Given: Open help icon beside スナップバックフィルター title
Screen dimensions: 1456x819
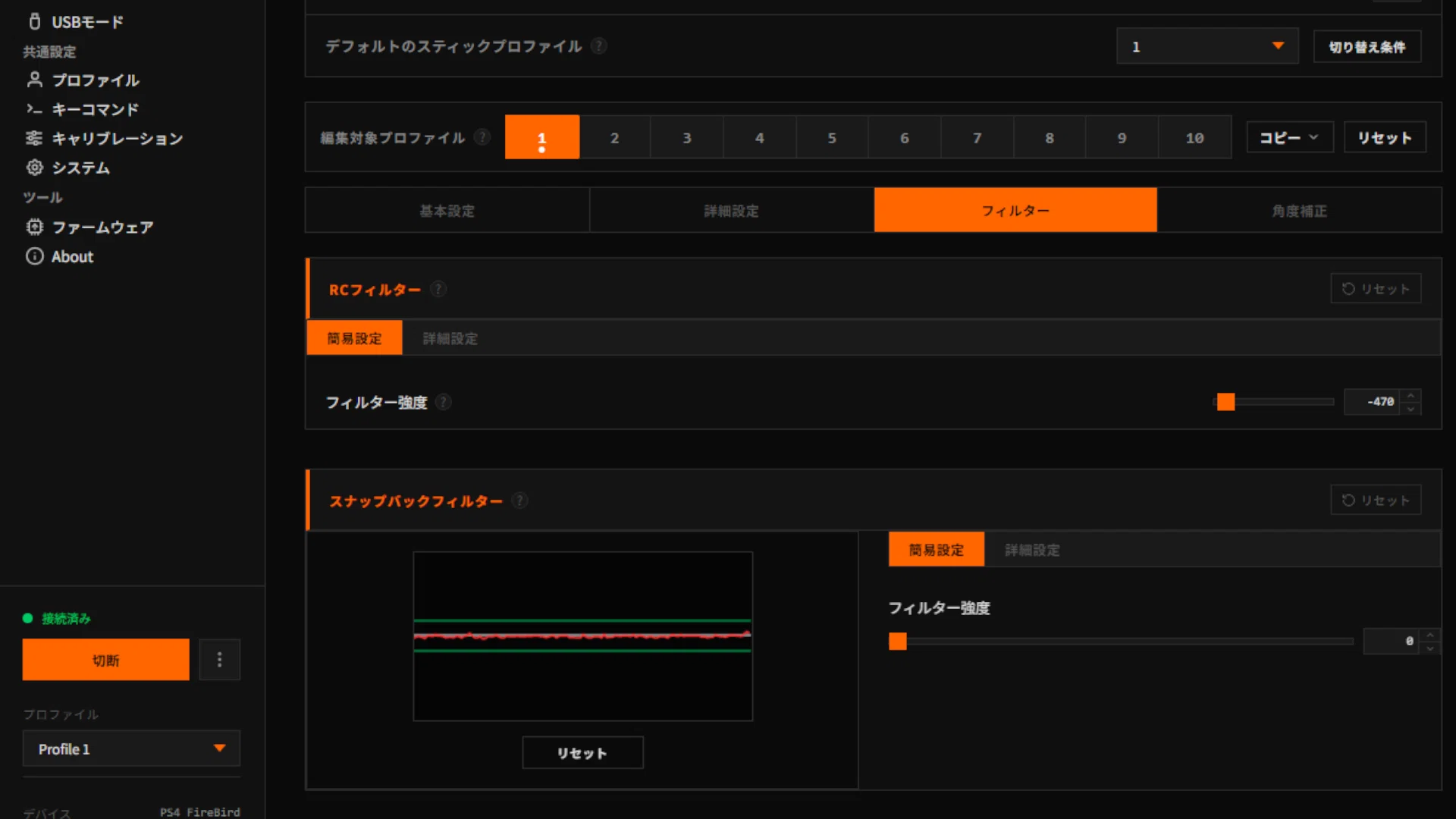Looking at the screenshot, I should (519, 500).
